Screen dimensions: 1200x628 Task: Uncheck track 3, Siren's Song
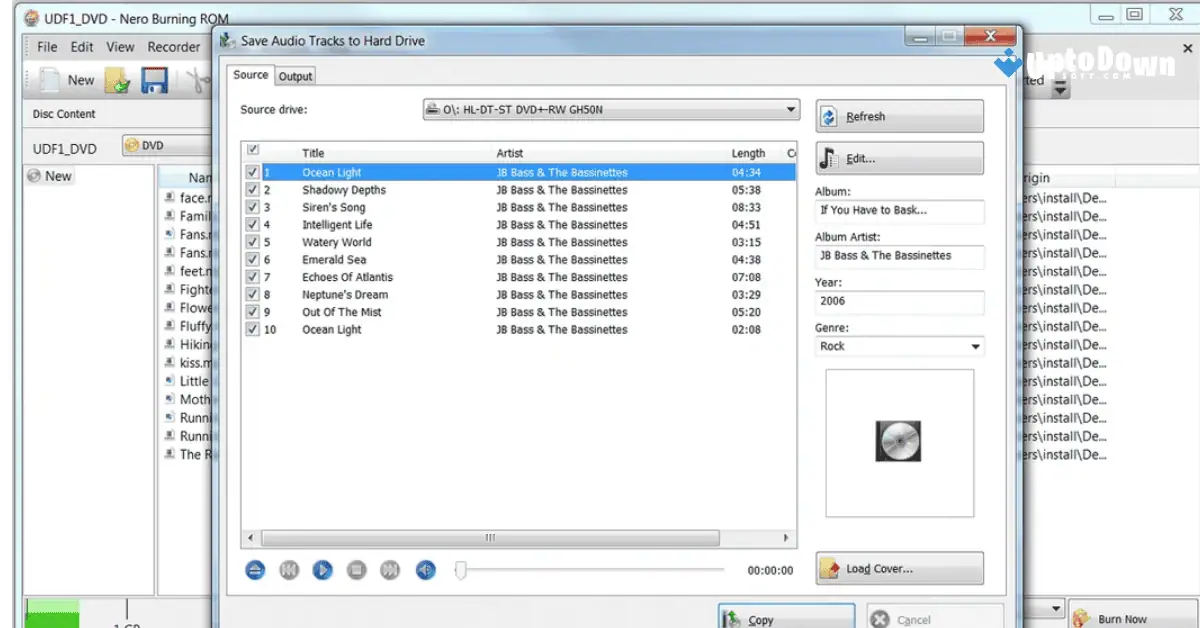[252, 207]
